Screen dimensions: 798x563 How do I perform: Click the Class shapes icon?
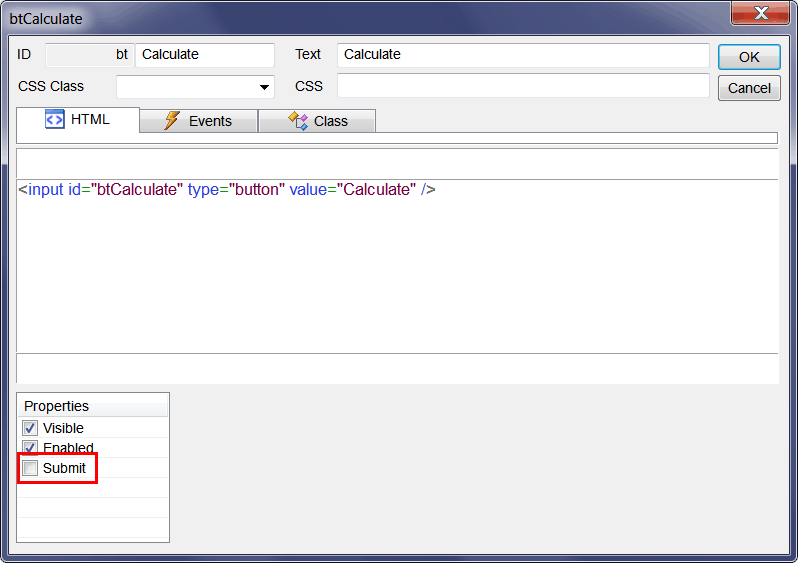point(298,121)
